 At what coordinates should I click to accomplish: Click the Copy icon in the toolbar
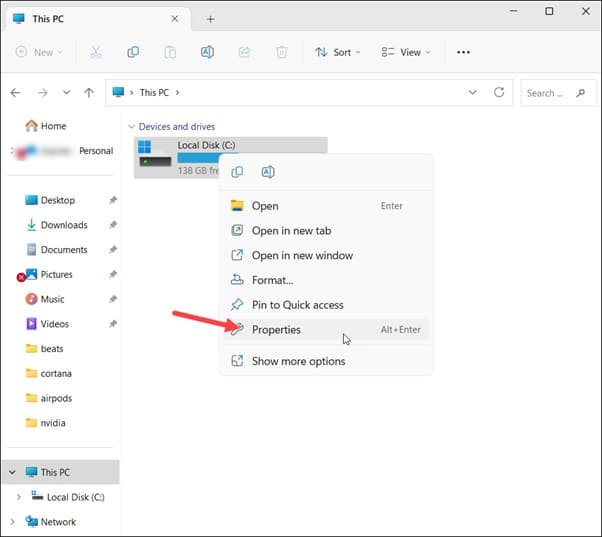point(133,52)
